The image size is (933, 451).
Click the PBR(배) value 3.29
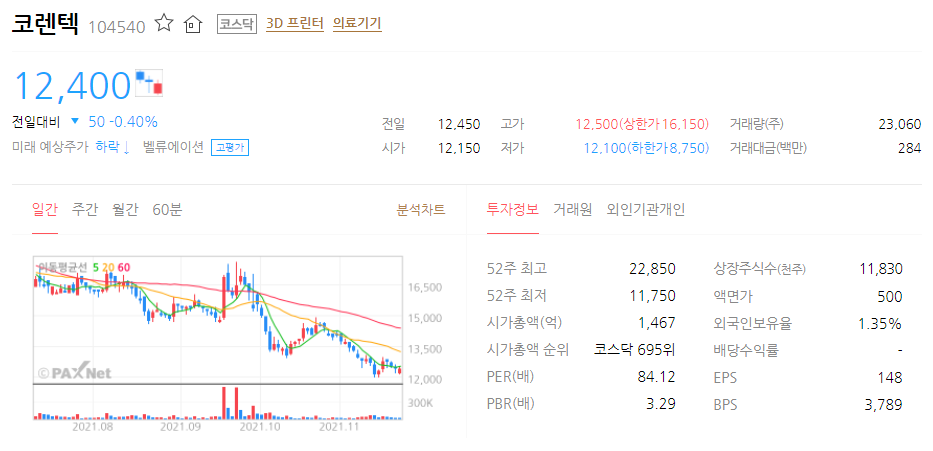pos(661,405)
